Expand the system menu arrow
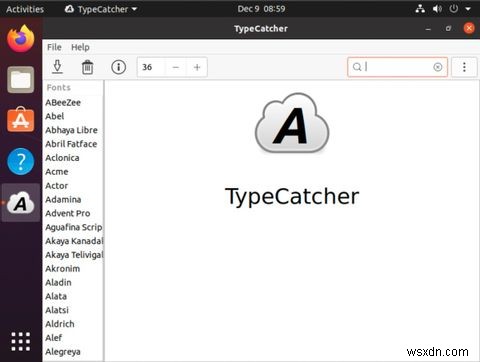The width and height of the screenshot is (480, 362). click(x=468, y=9)
